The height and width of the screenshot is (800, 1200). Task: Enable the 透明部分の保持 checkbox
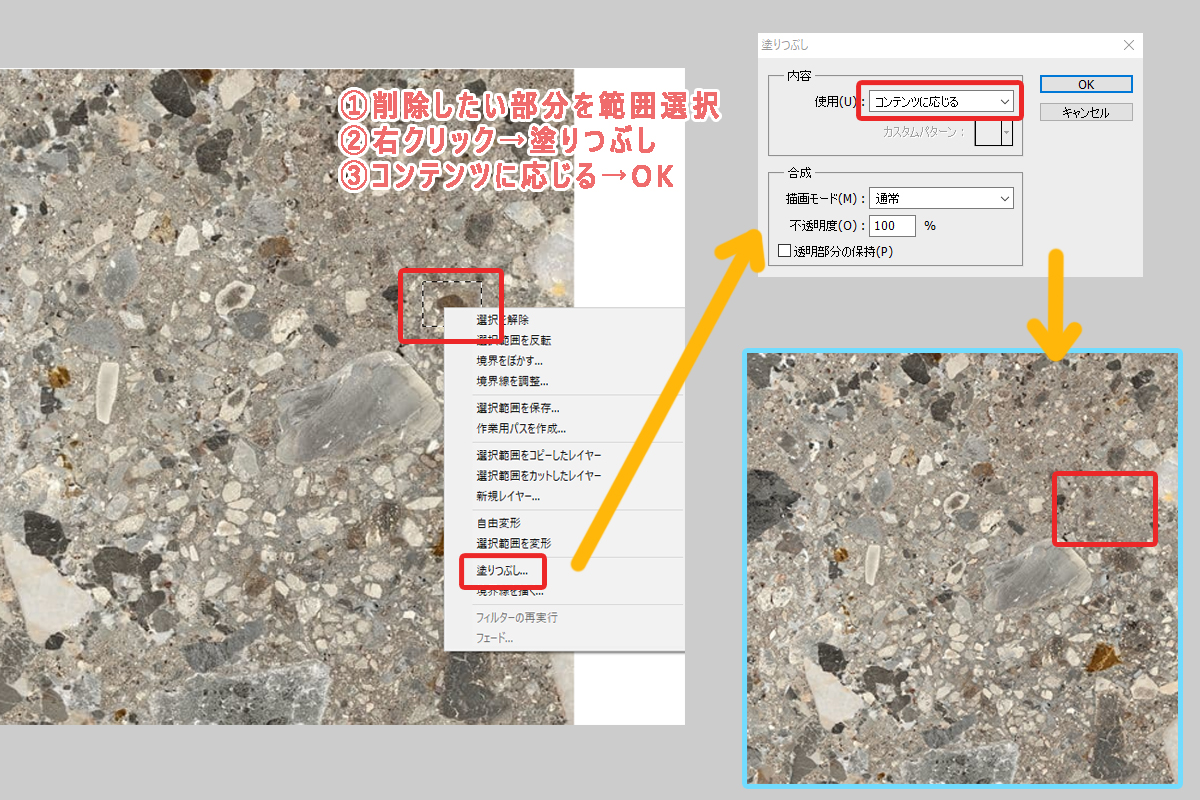coord(785,252)
